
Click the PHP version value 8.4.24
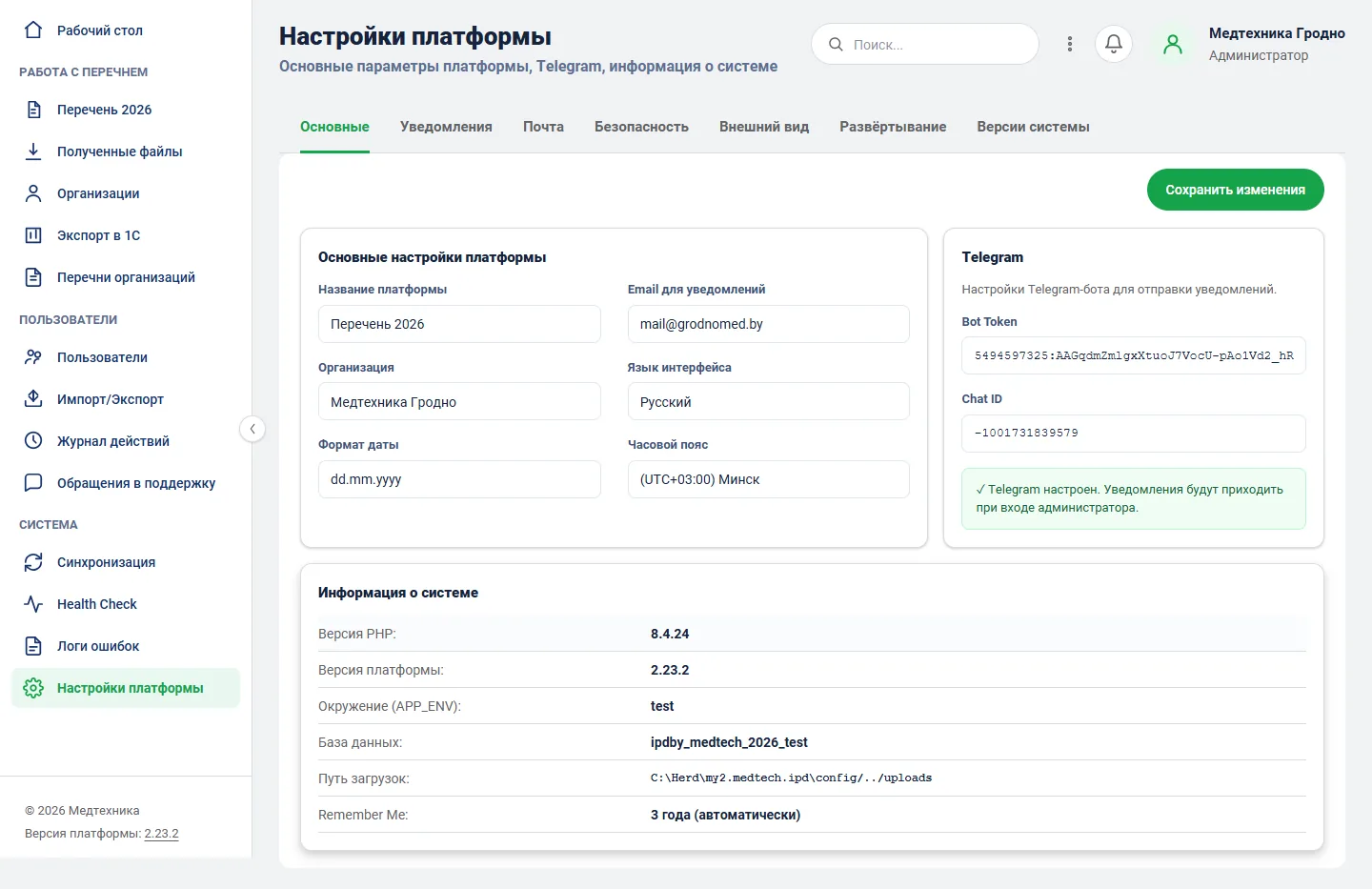coord(670,634)
